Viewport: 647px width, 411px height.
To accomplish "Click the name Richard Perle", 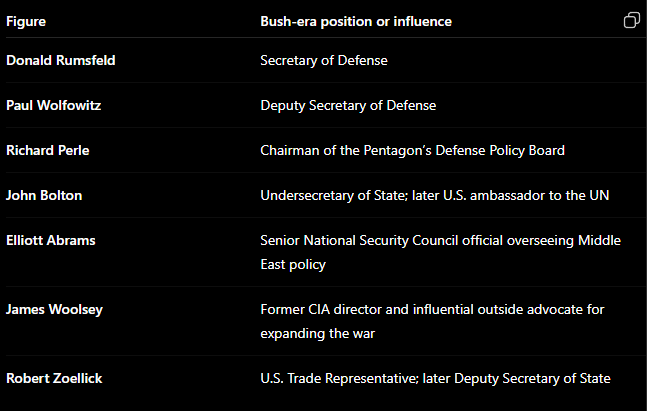I will tap(48, 150).
